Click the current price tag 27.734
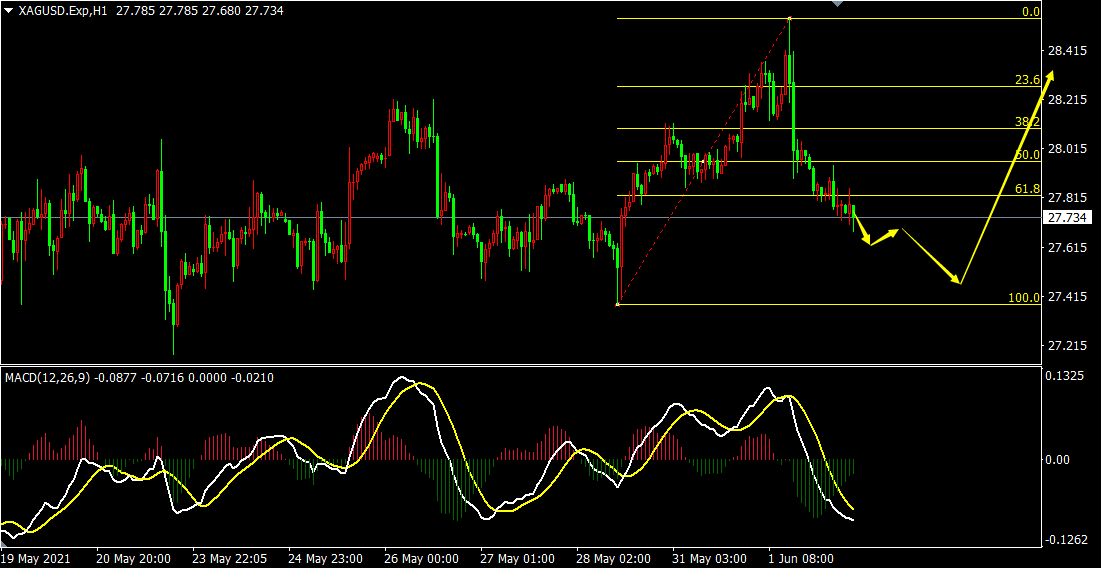The image size is (1101, 568). point(1069,218)
